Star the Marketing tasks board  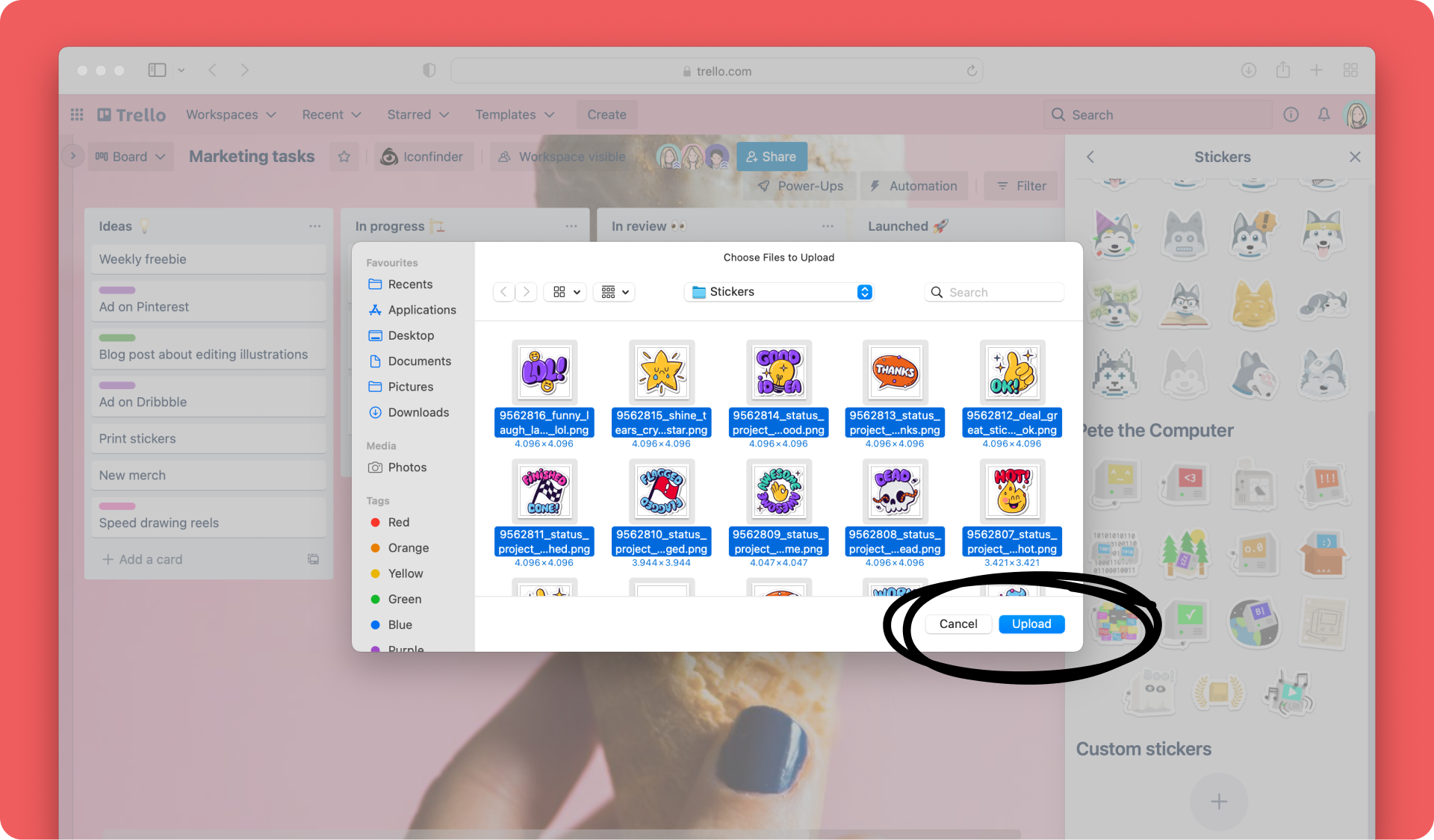[344, 157]
